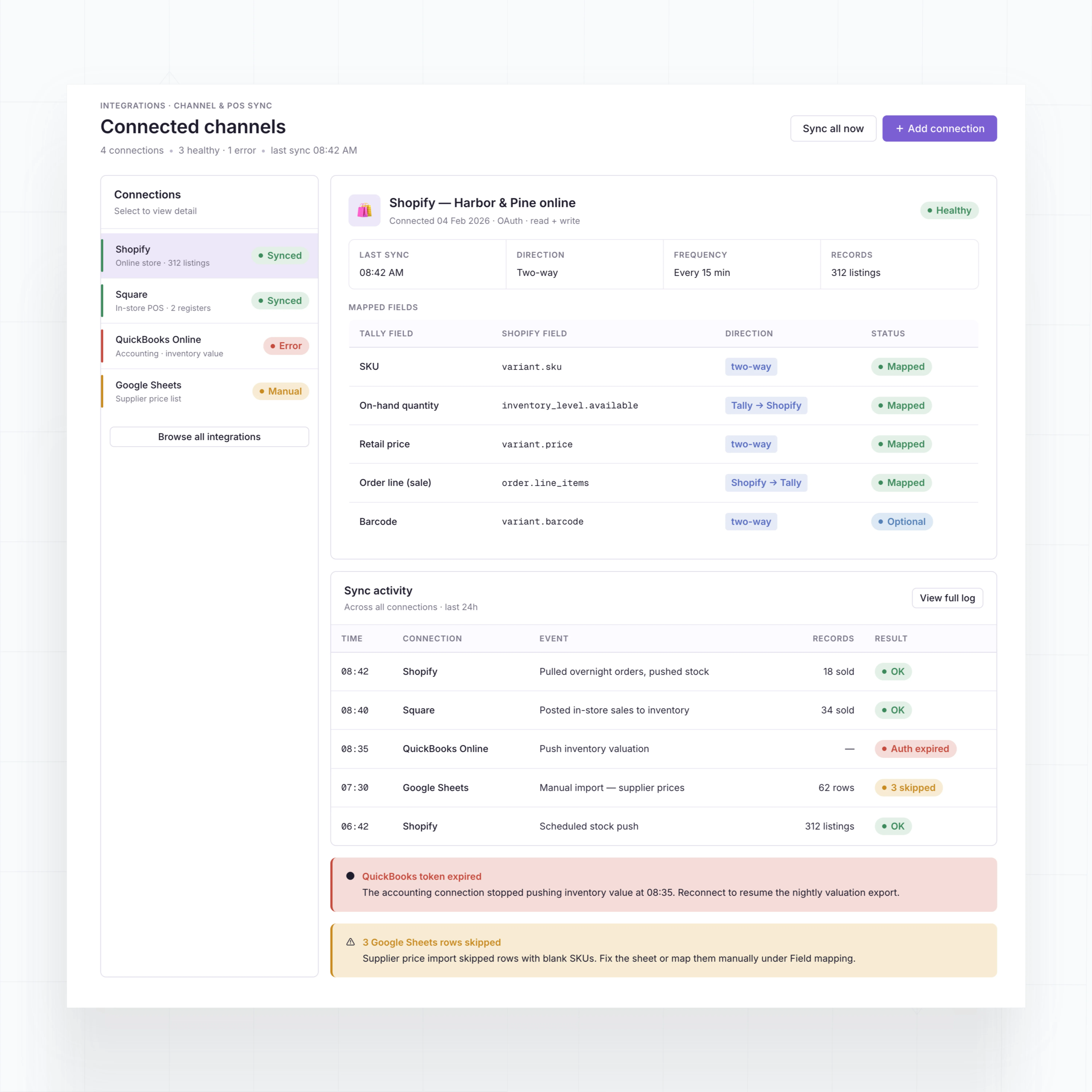Click the Error badge on QuickBooks Online
Viewport: 1092px width, 1092px height.
point(286,346)
